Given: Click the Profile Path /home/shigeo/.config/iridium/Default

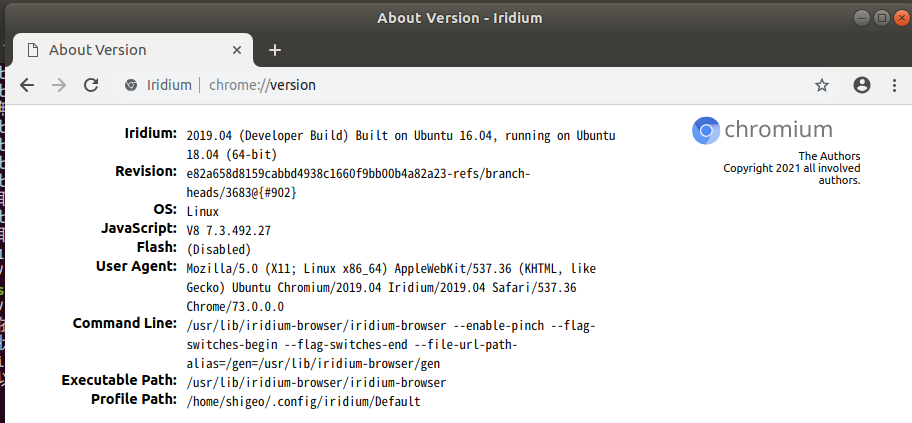Looking at the screenshot, I should [303, 402].
